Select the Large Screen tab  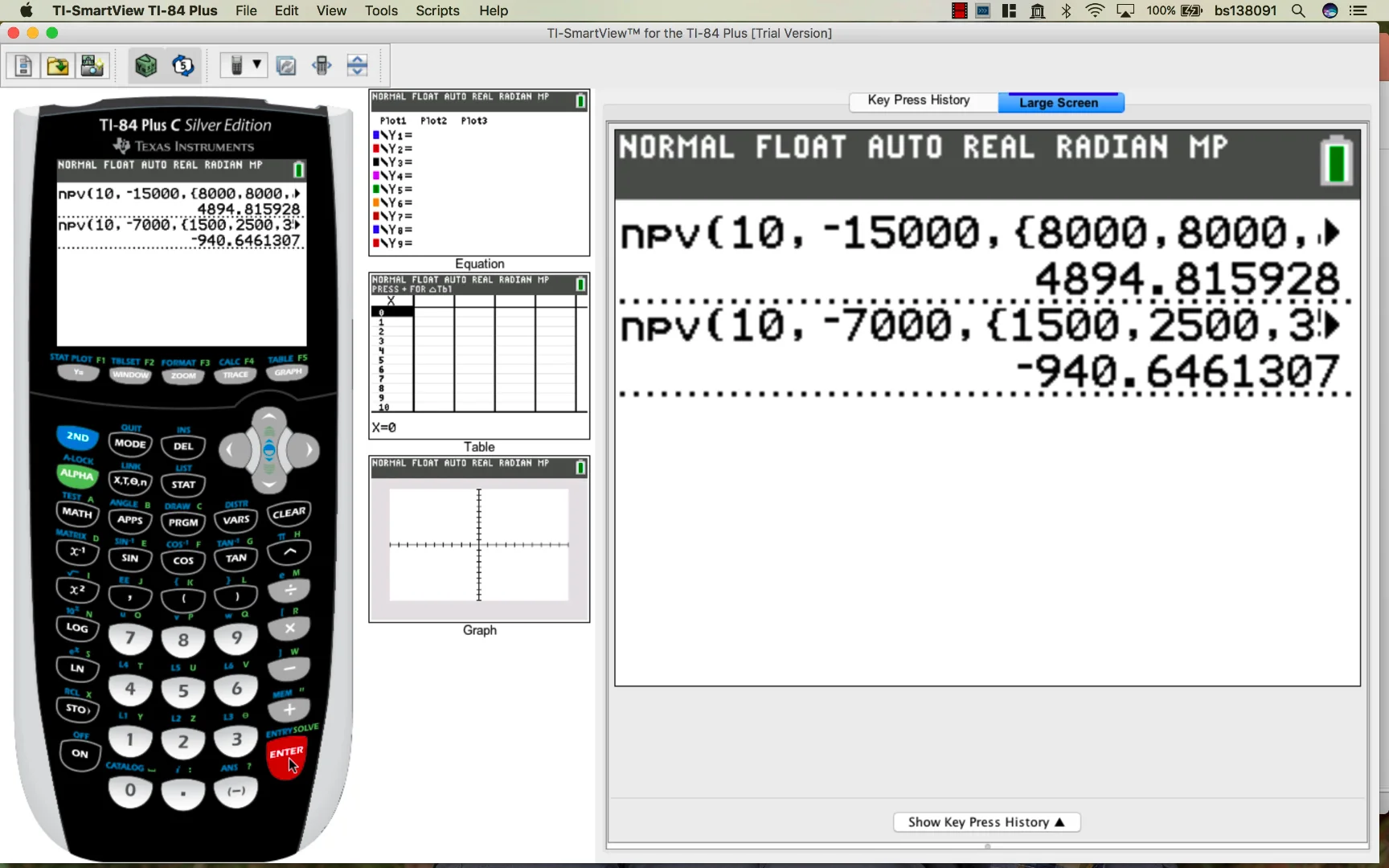pos(1061,102)
